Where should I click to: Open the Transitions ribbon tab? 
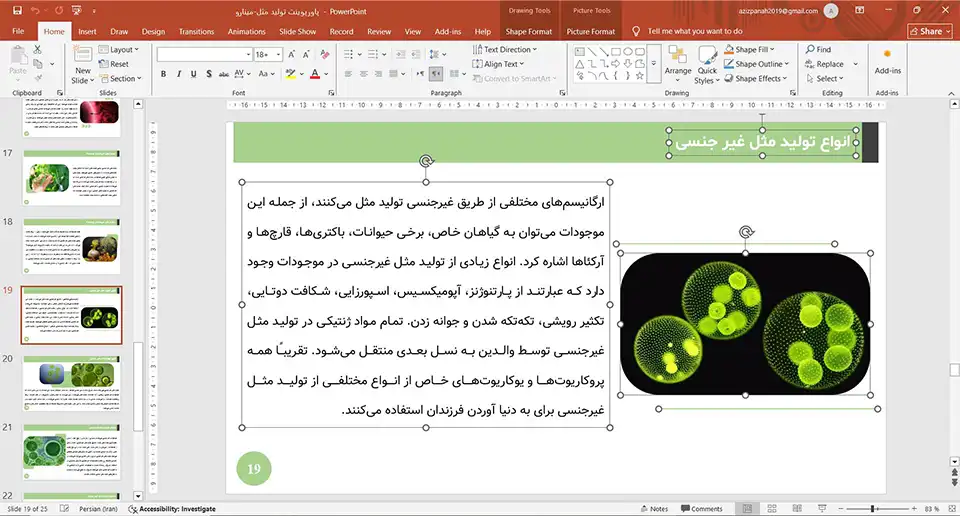(197, 31)
